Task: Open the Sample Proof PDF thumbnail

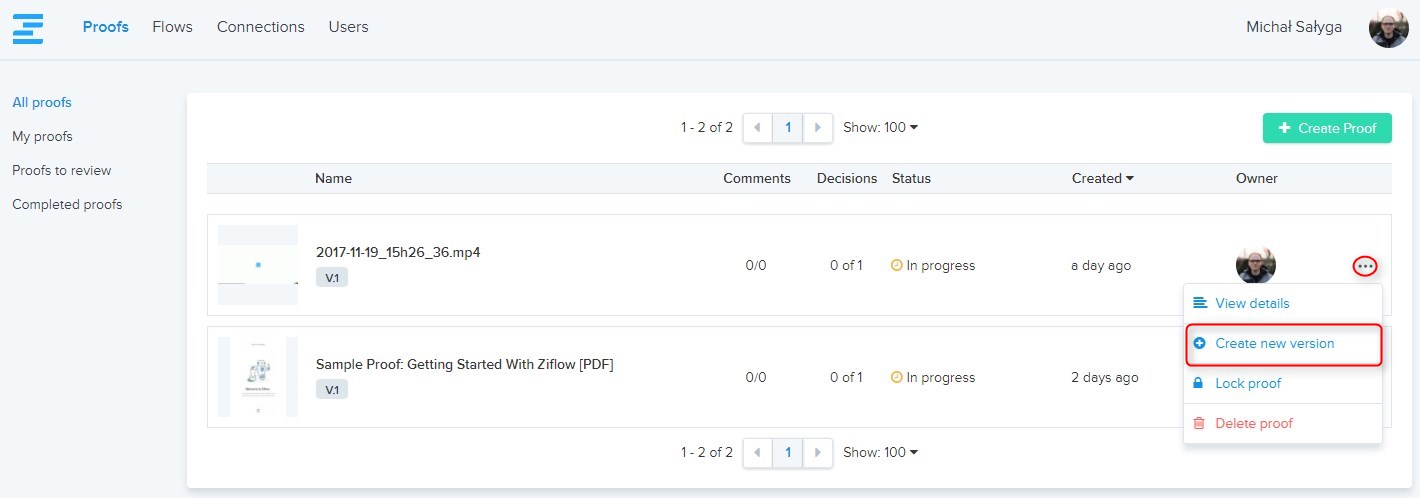Action: pyautogui.click(x=258, y=377)
